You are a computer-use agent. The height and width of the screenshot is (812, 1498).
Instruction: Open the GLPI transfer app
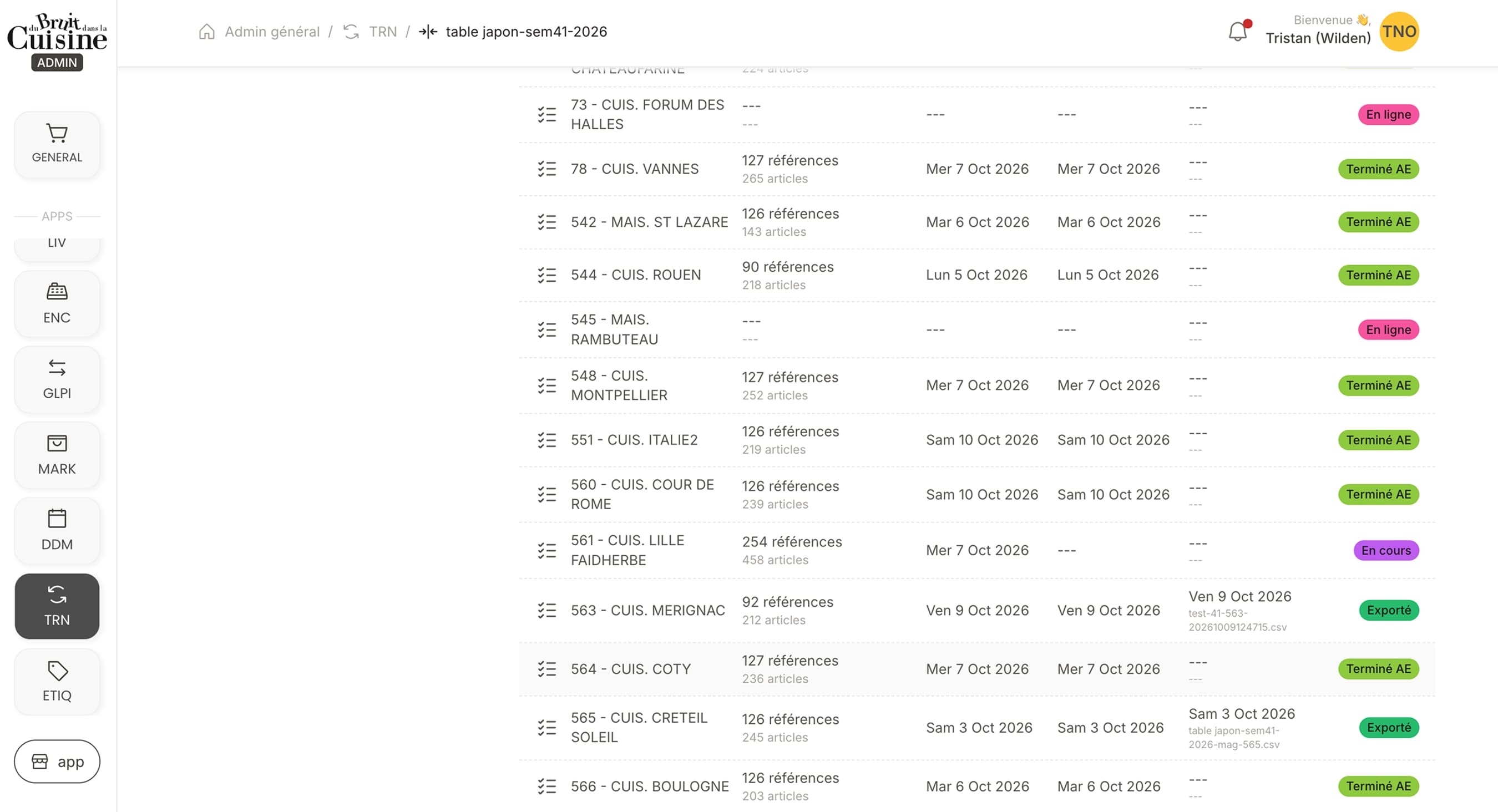57,379
